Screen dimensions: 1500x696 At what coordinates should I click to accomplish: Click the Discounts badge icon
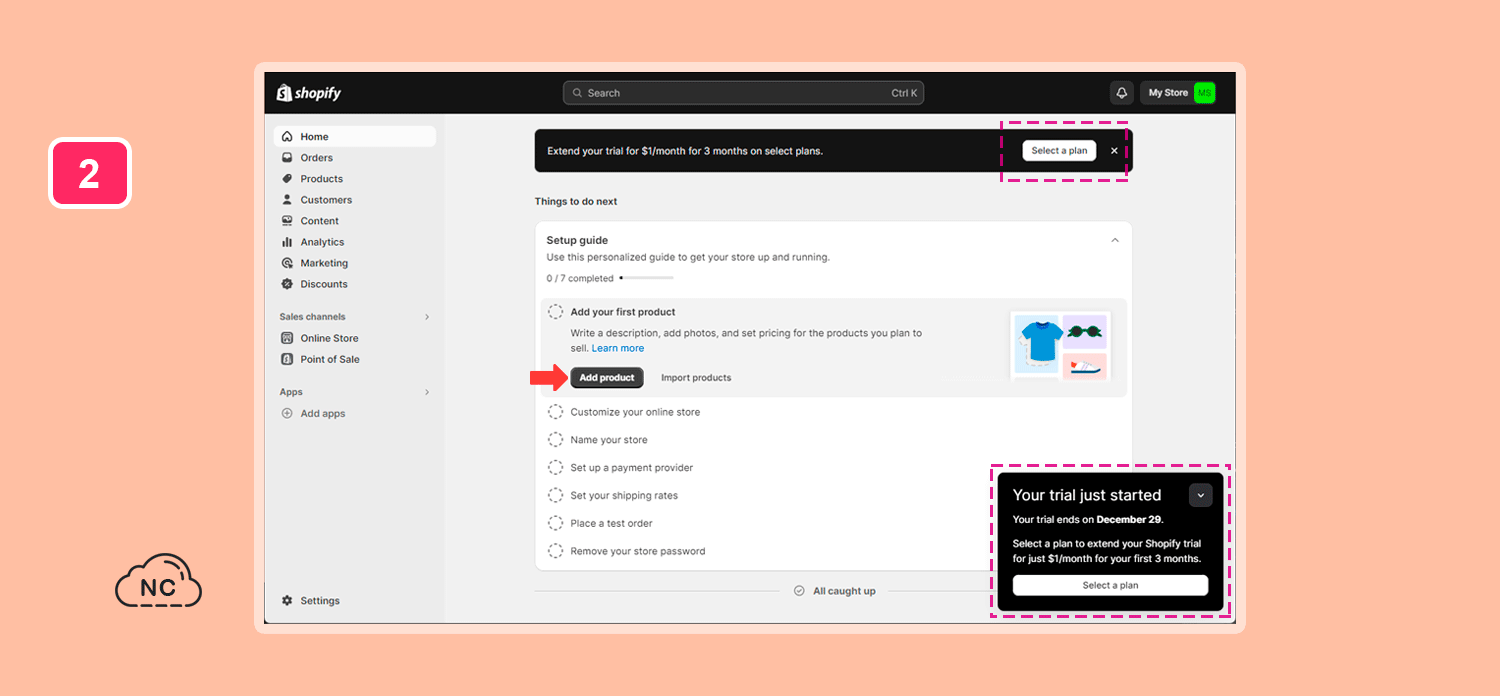pos(287,284)
